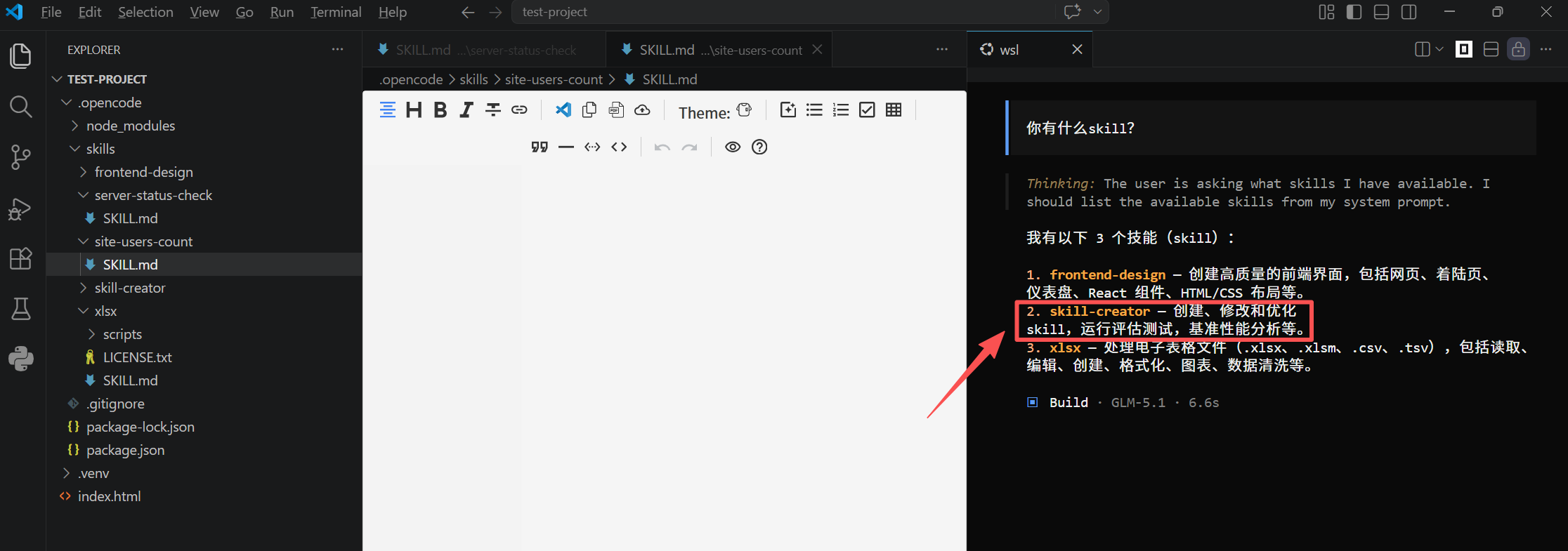Open the Selection menu

coord(145,12)
